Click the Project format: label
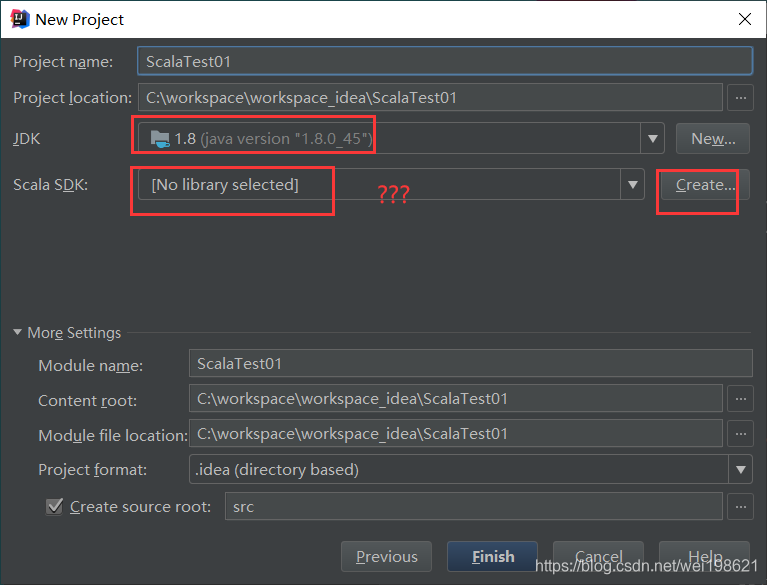This screenshot has height=585, width=767. [92, 470]
